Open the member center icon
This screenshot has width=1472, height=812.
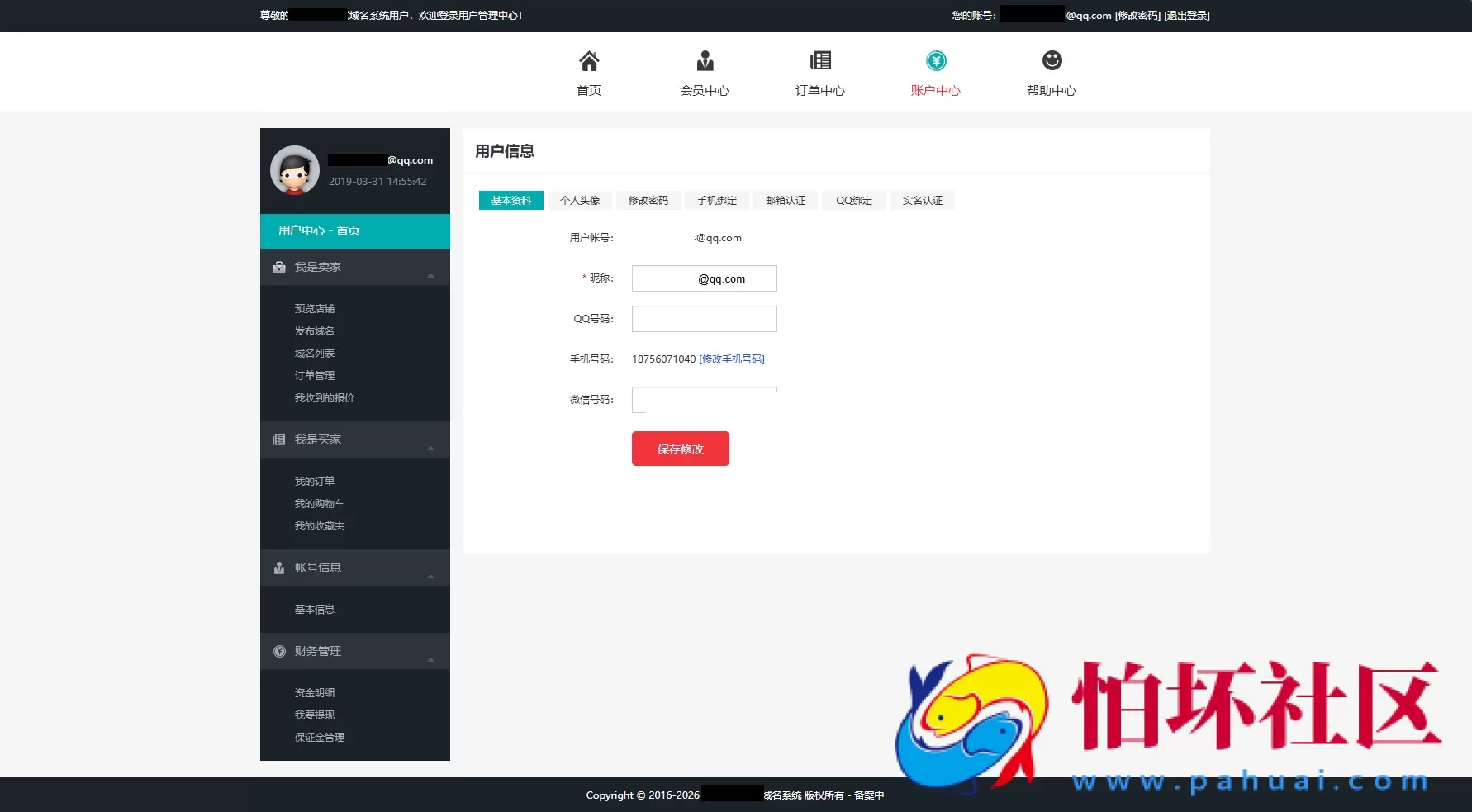pos(705,61)
